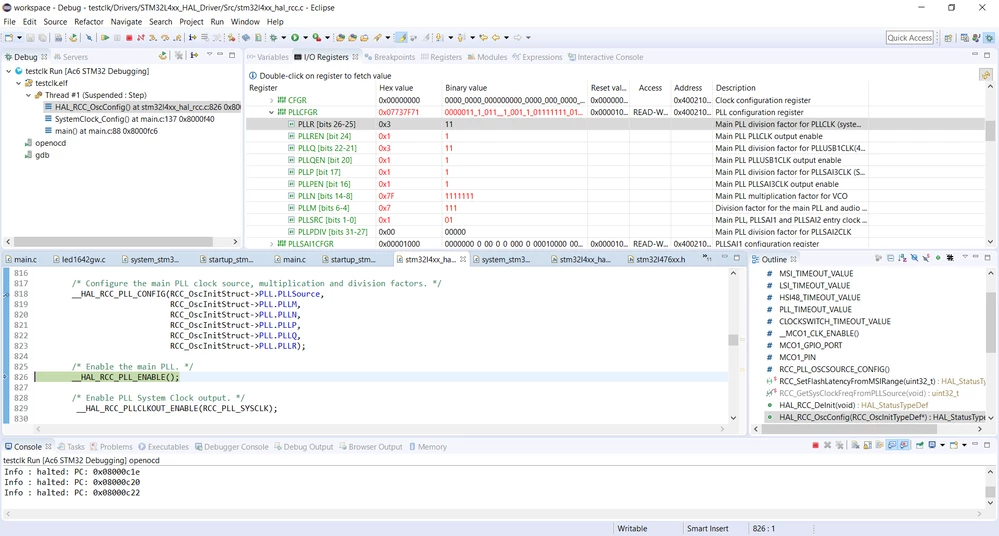999x536 pixels.
Task: Click the Skip All Breakpoints icon
Action: click(89, 38)
